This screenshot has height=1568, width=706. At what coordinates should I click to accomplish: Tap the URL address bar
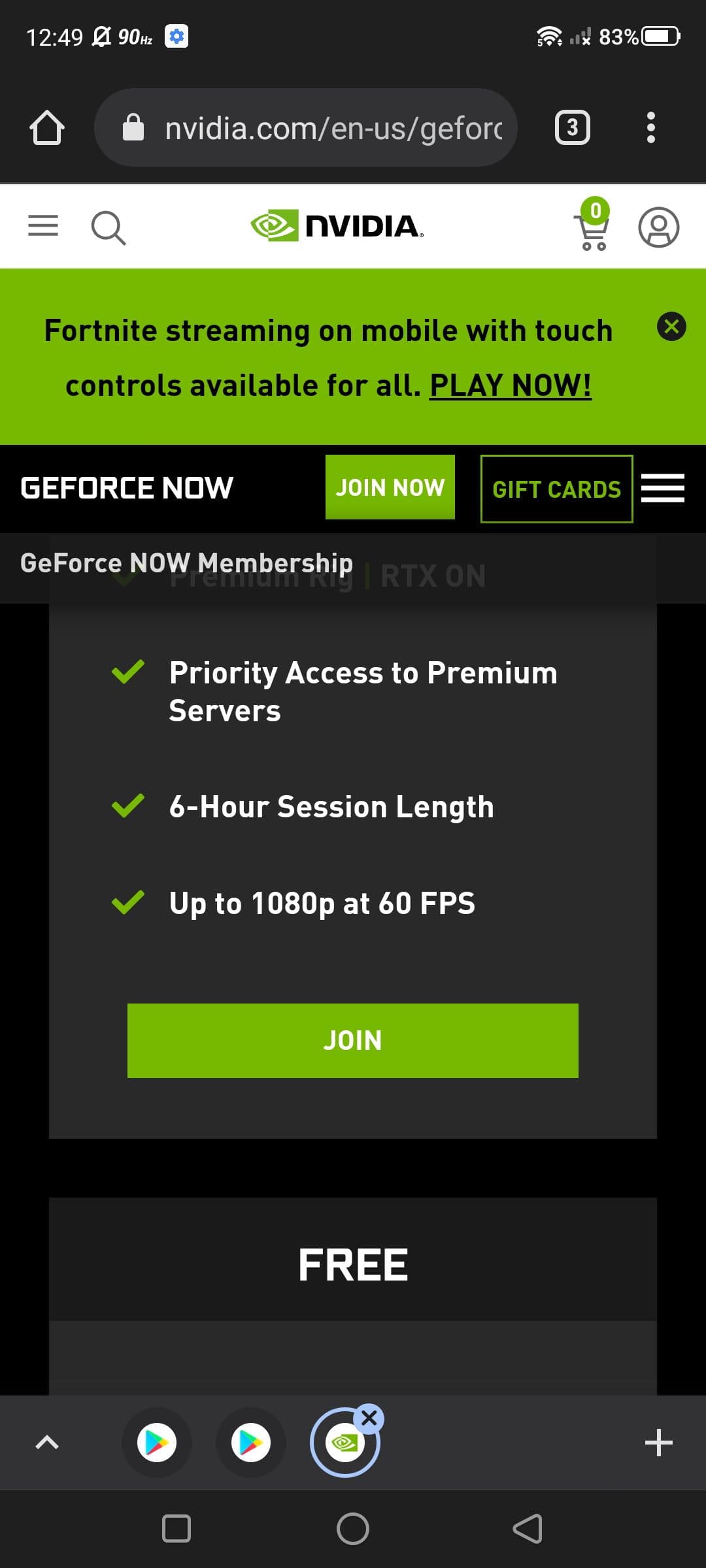click(306, 127)
